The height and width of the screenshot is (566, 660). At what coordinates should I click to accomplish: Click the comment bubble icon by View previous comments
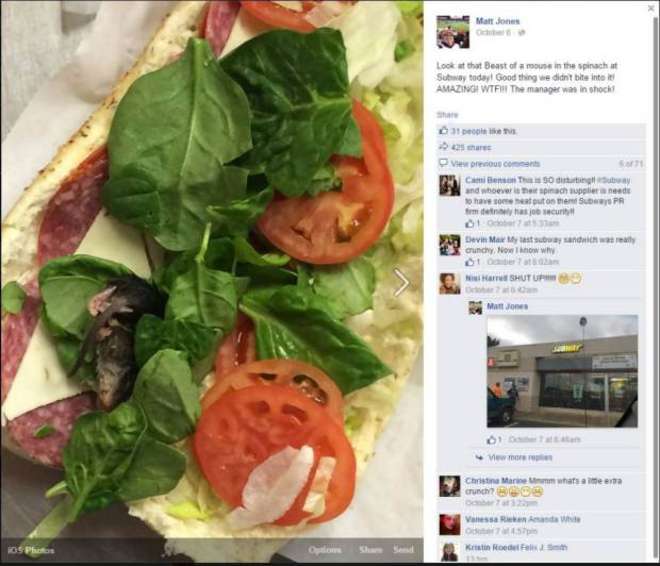[443, 163]
